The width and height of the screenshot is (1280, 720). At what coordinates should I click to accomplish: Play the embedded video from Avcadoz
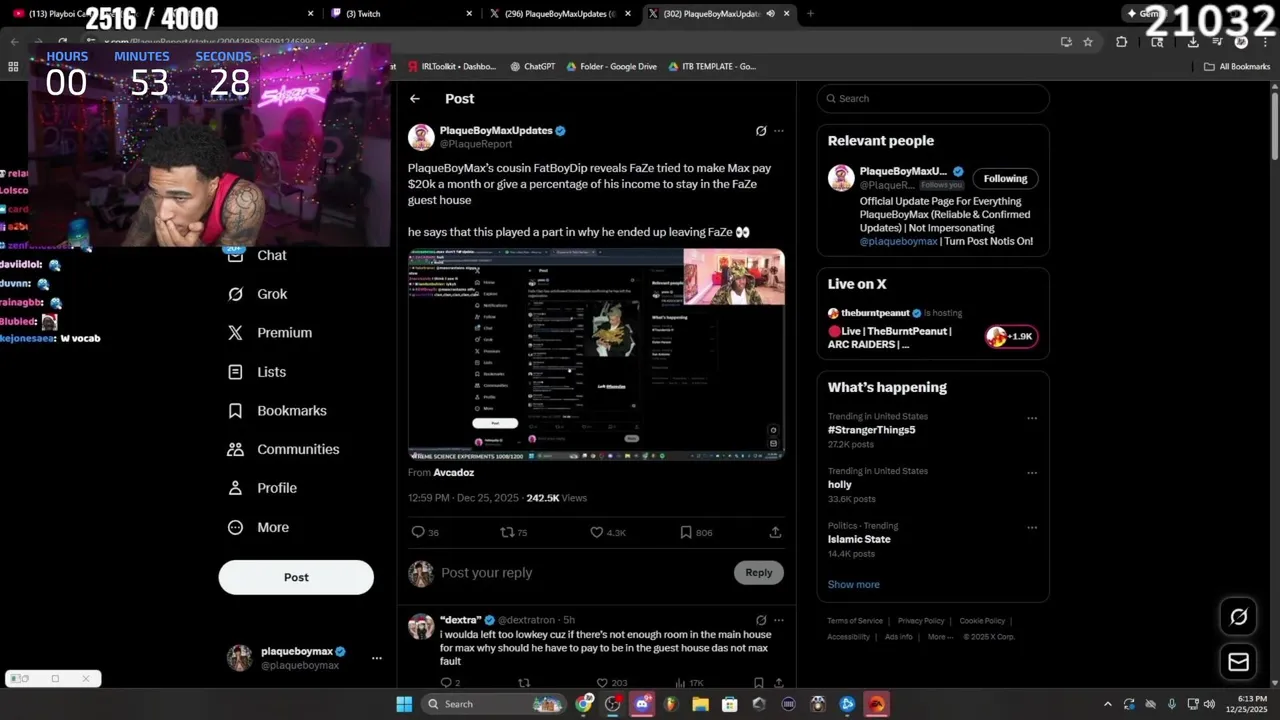[x=596, y=354]
